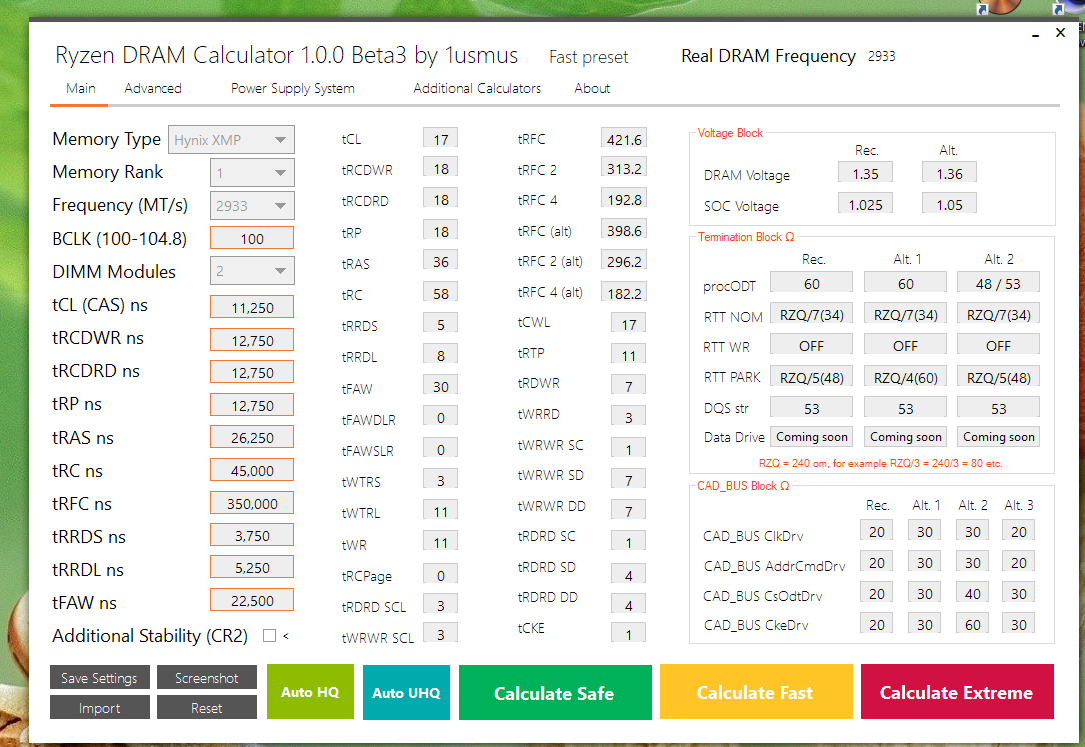Click the recommended DRAM Voltage 1.35

click(x=865, y=173)
